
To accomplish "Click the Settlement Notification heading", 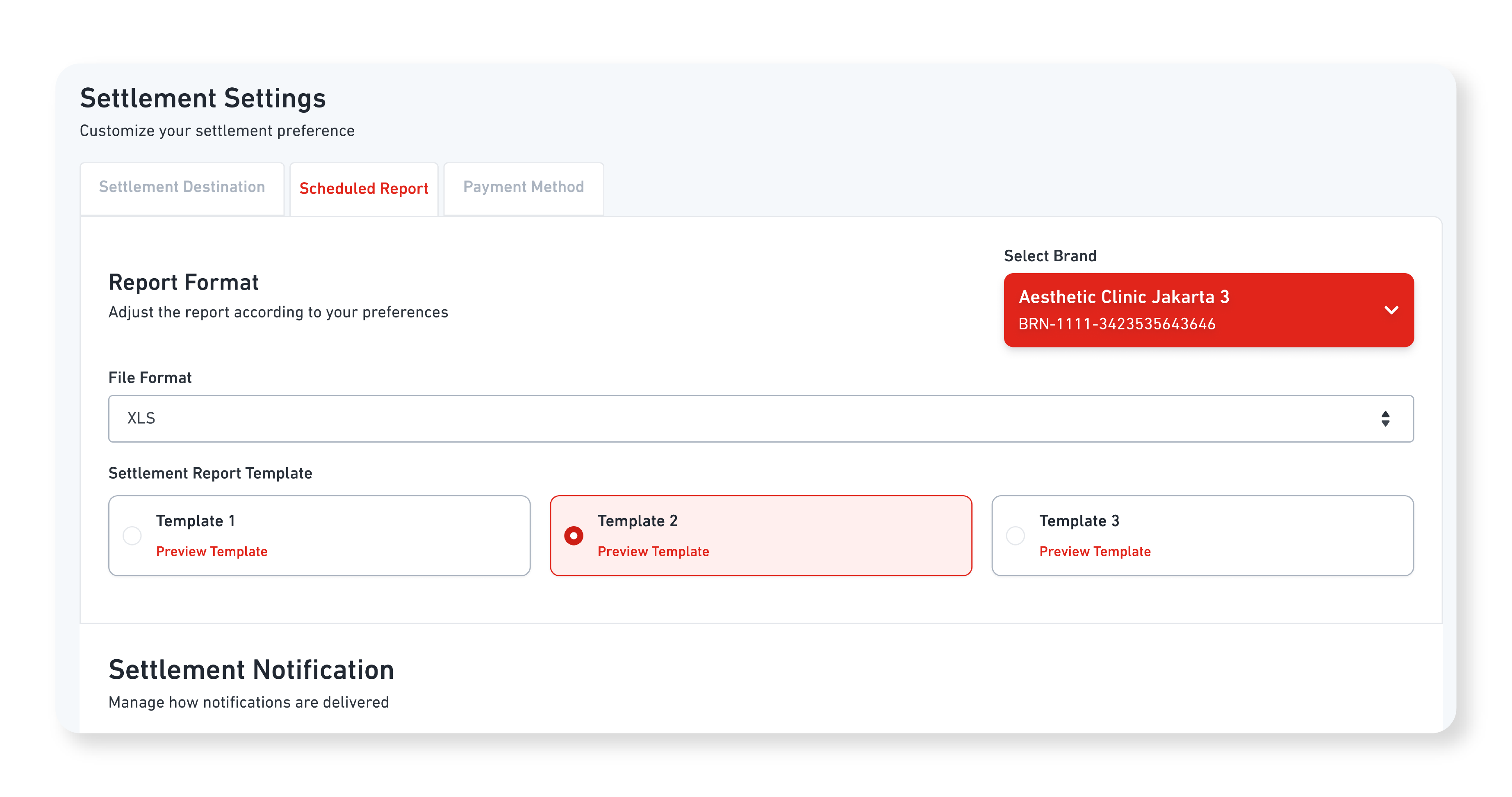I will (x=251, y=670).
